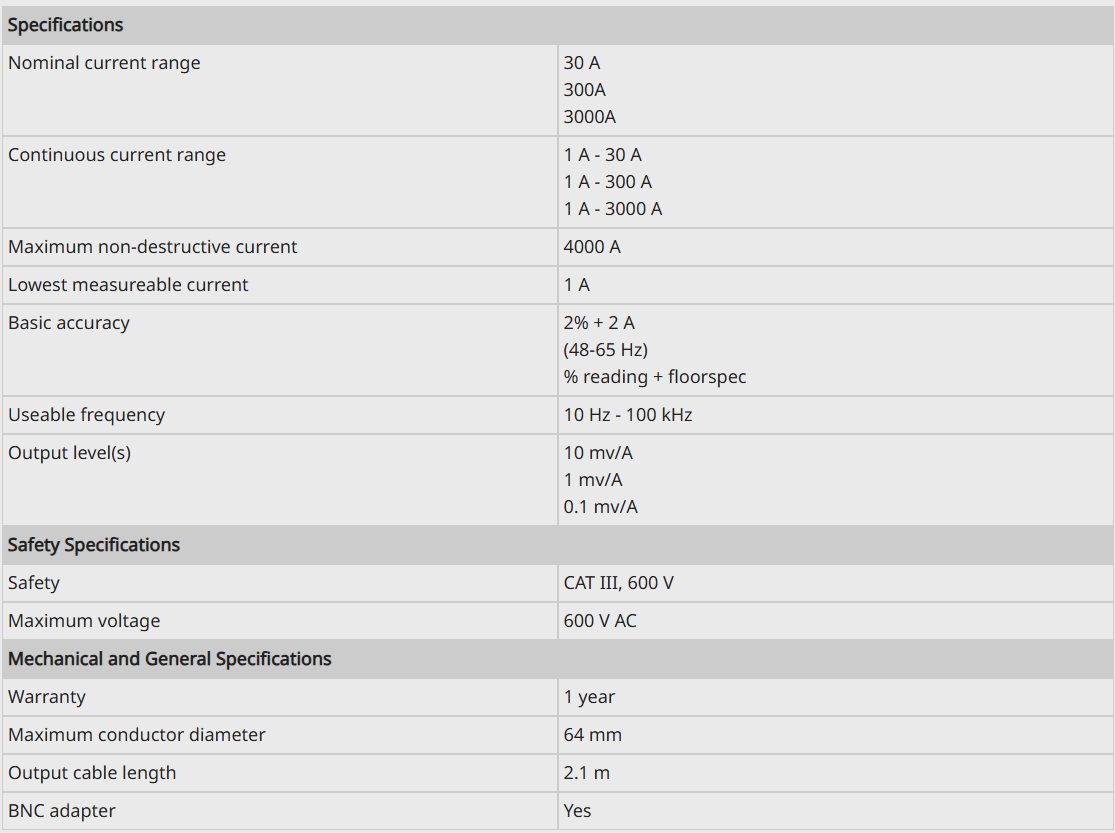Image resolution: width=1115 pixels, height=833 pixels.
Task: Click the Nominal current range label
Action: click(x=104, y=63)
